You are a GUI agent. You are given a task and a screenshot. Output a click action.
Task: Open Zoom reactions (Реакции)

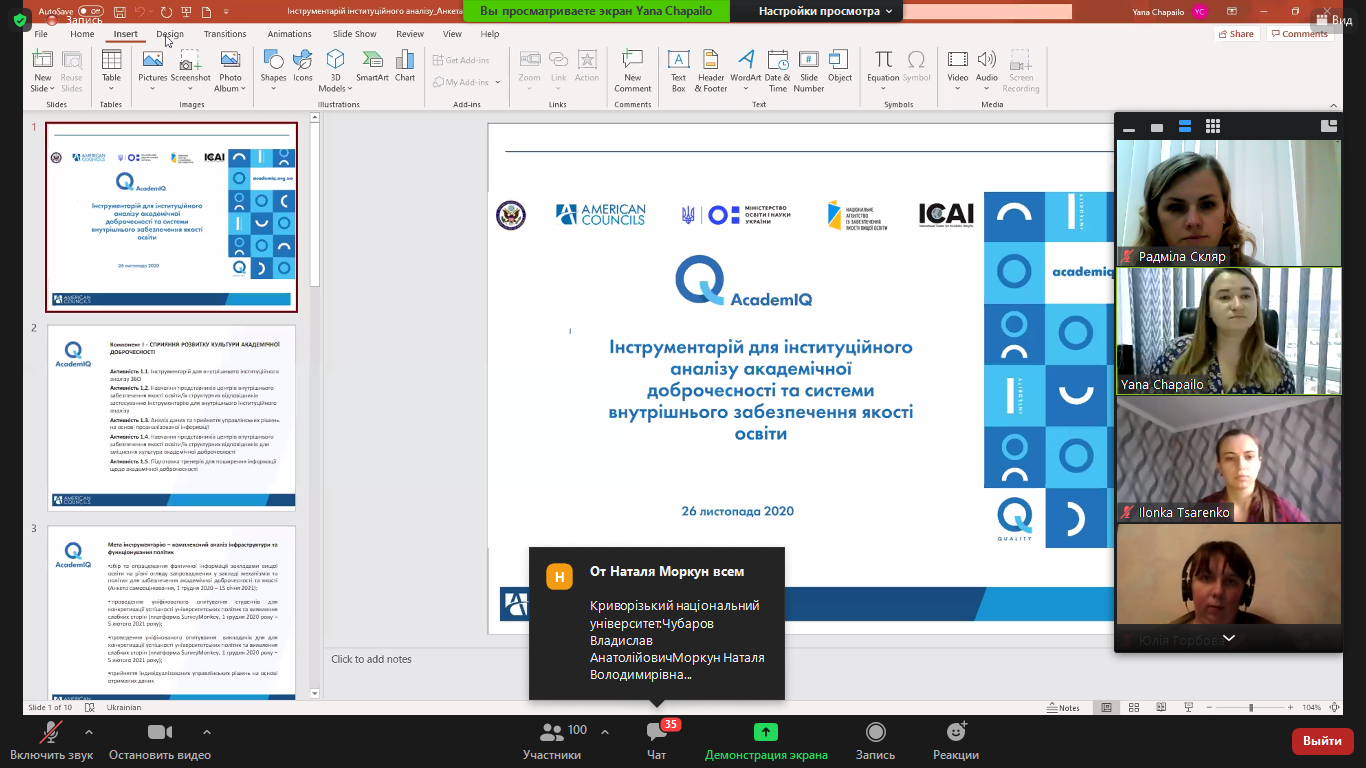click(955, 738)
